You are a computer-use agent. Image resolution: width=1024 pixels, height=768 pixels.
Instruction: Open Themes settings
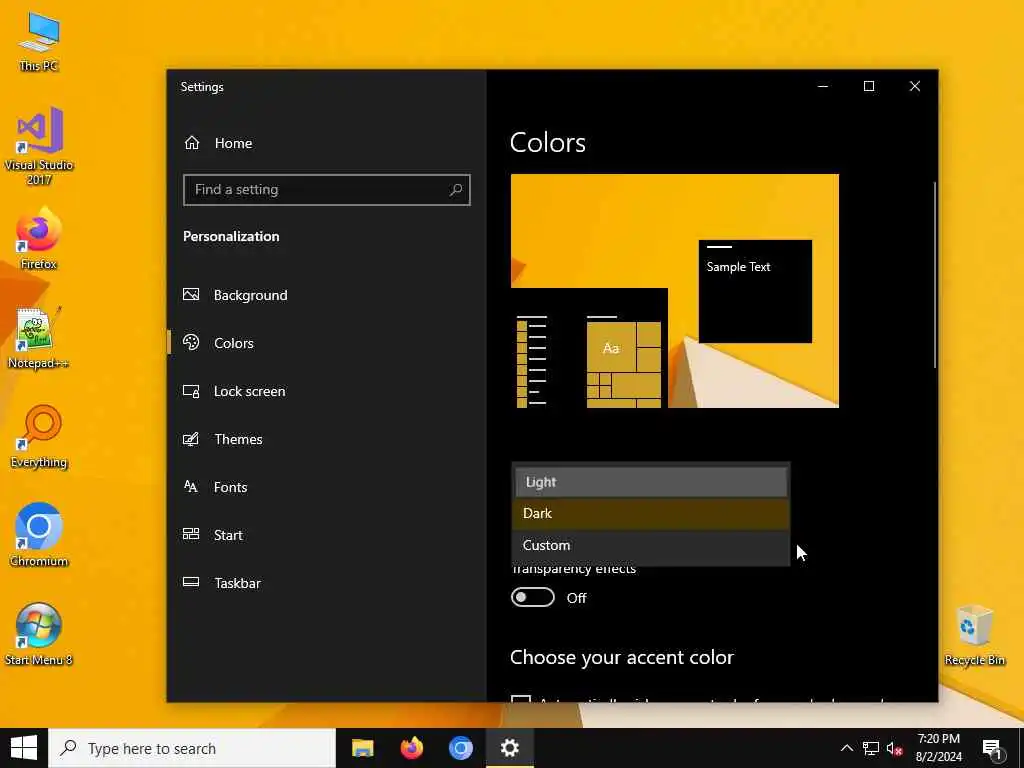pos(223,439)
